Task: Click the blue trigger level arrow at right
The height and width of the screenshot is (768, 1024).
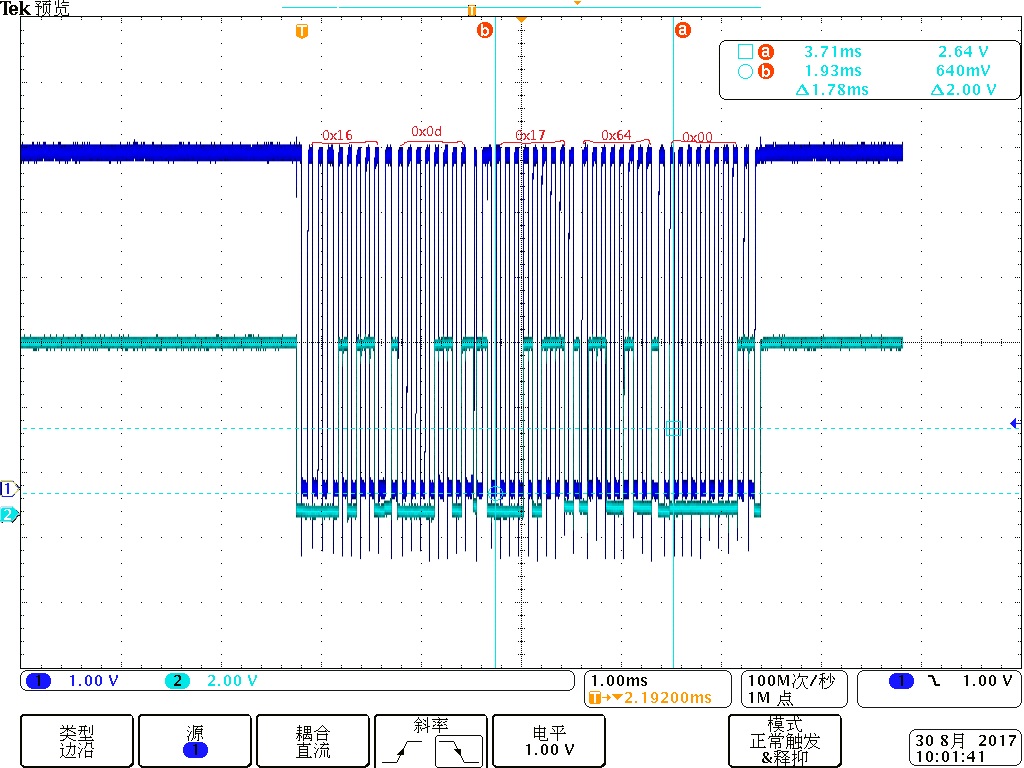Action: (1015, 423)
